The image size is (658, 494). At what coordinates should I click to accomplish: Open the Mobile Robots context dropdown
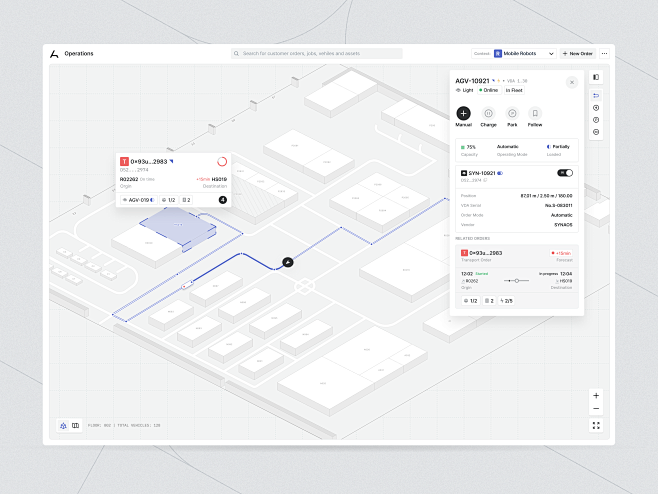524,53
